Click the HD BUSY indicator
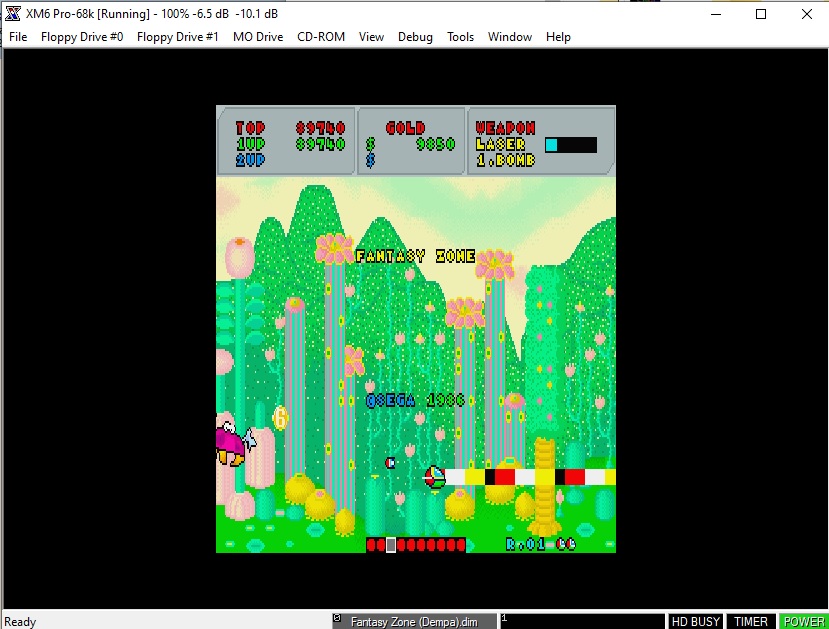829x629 pixels. click(x=695, y=621)
